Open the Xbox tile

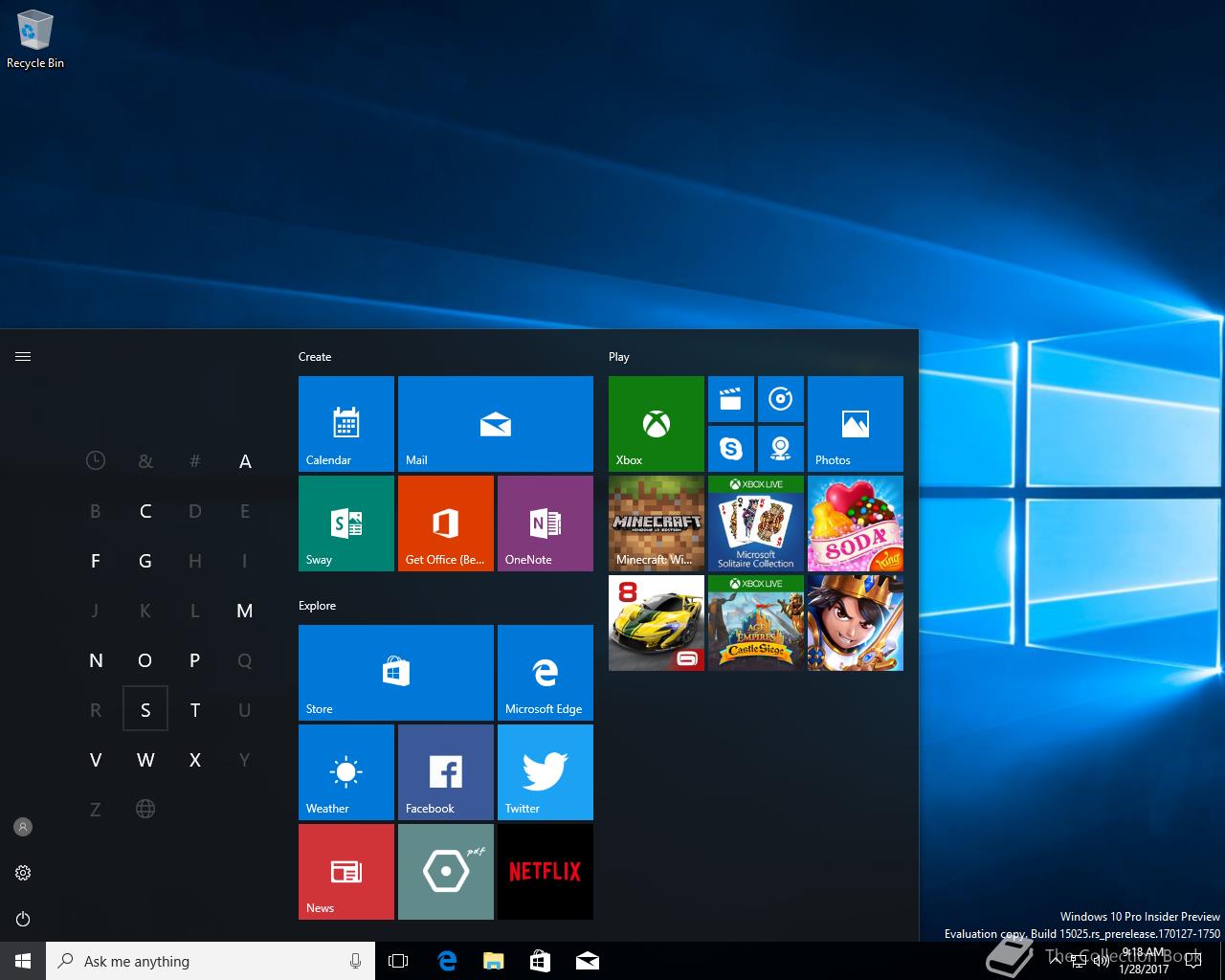click(657, 424)
